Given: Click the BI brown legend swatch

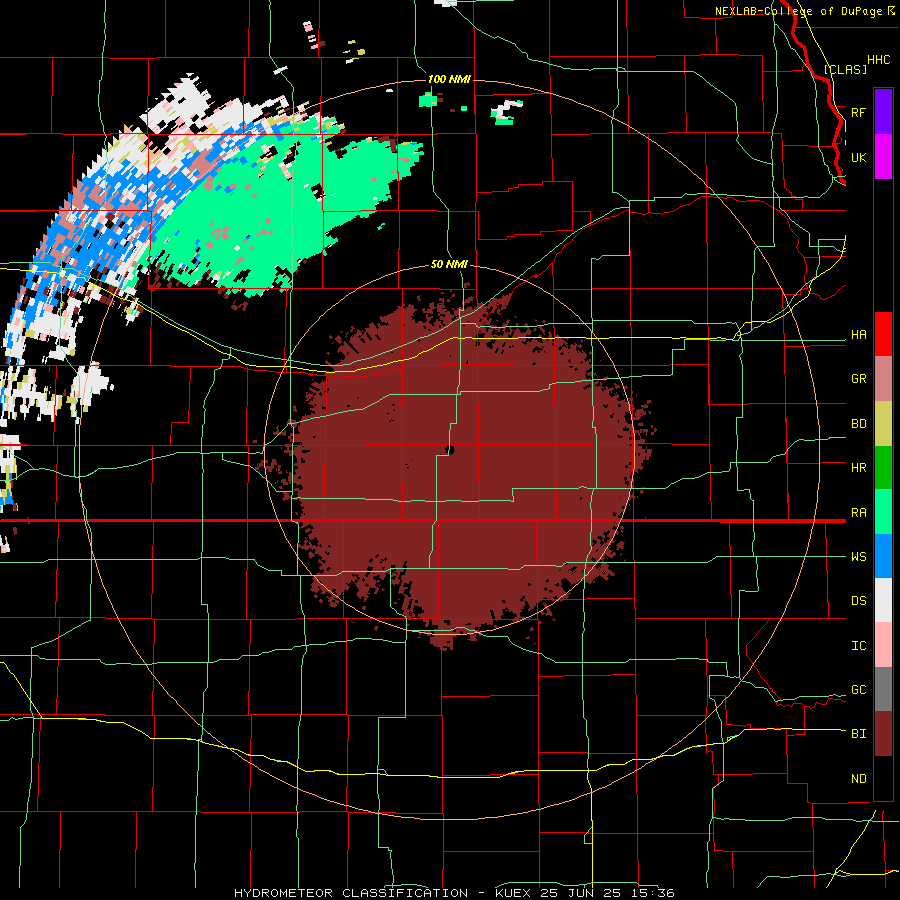Looking at the screenshot, I should (x=883, y=734).
